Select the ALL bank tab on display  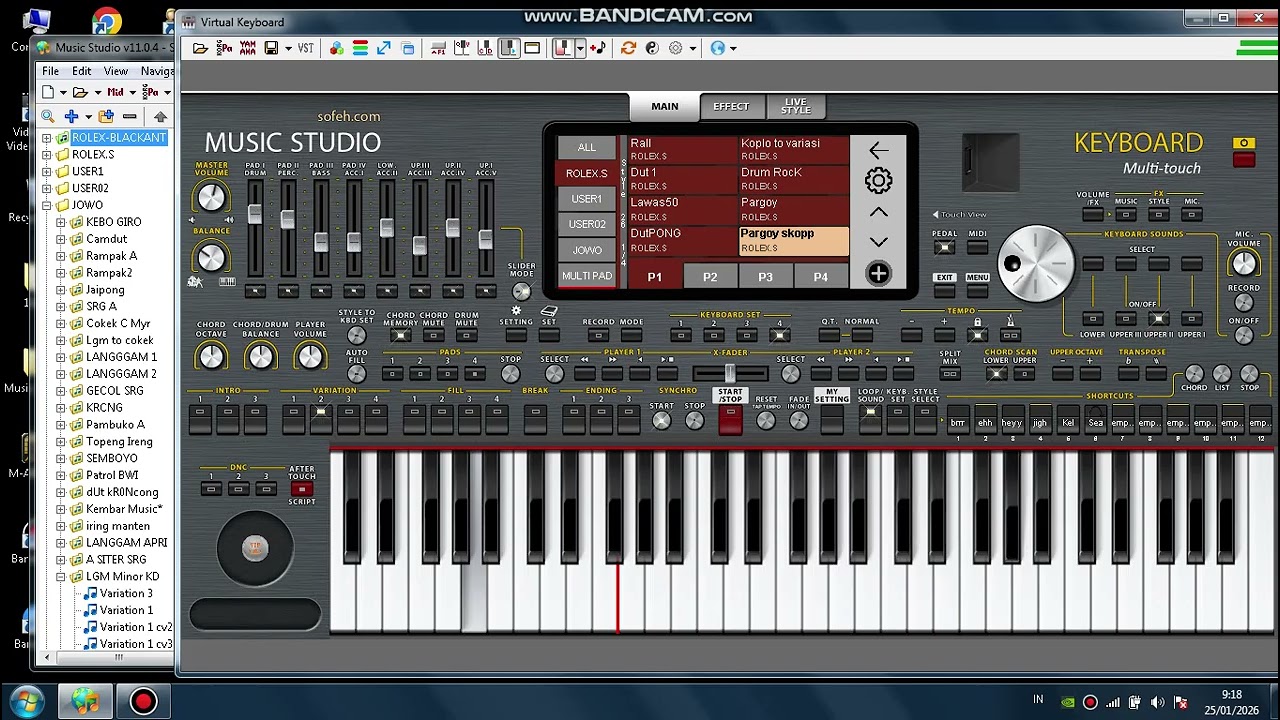point(587,147)
